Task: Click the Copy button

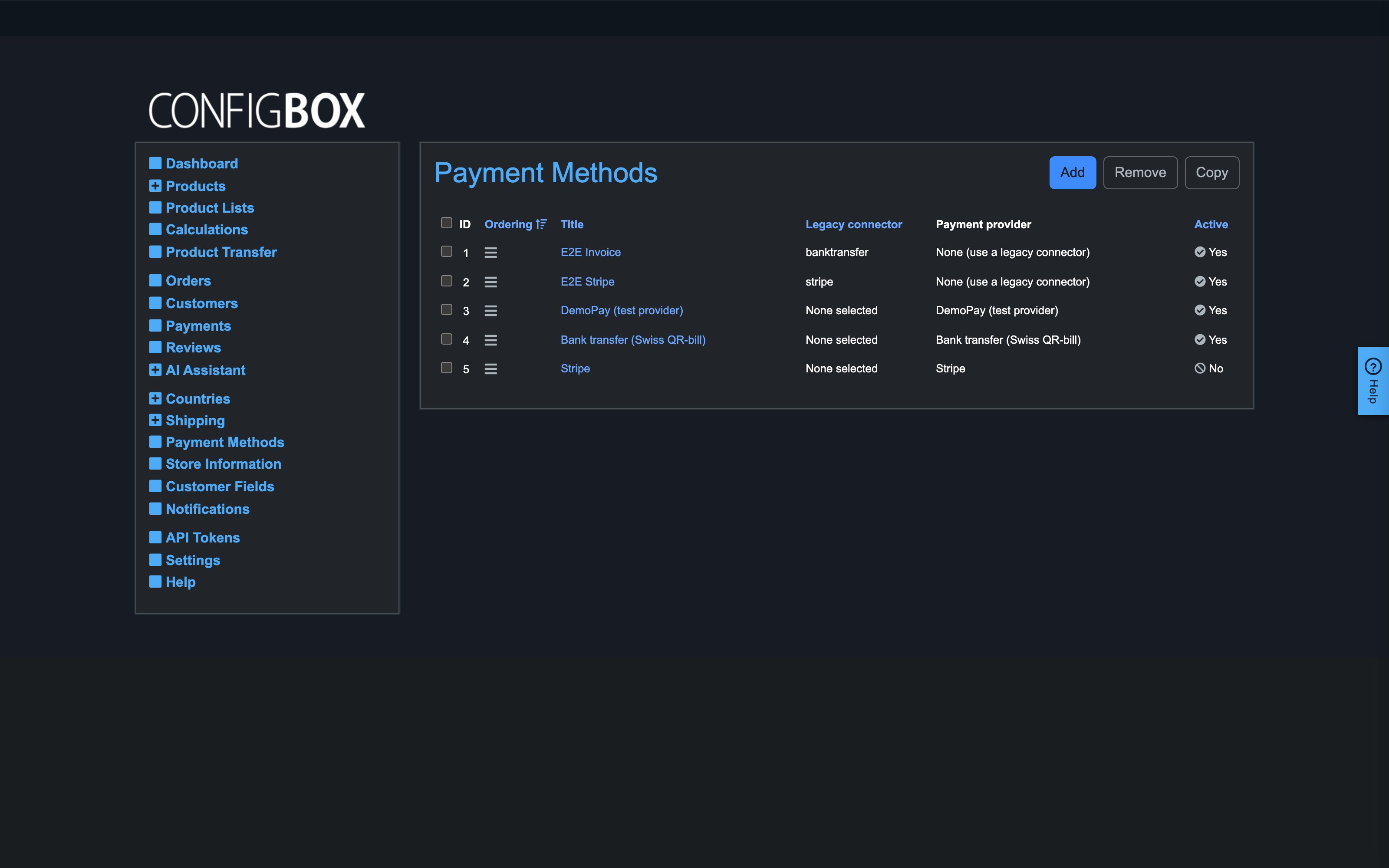Action: (1211, 172)
